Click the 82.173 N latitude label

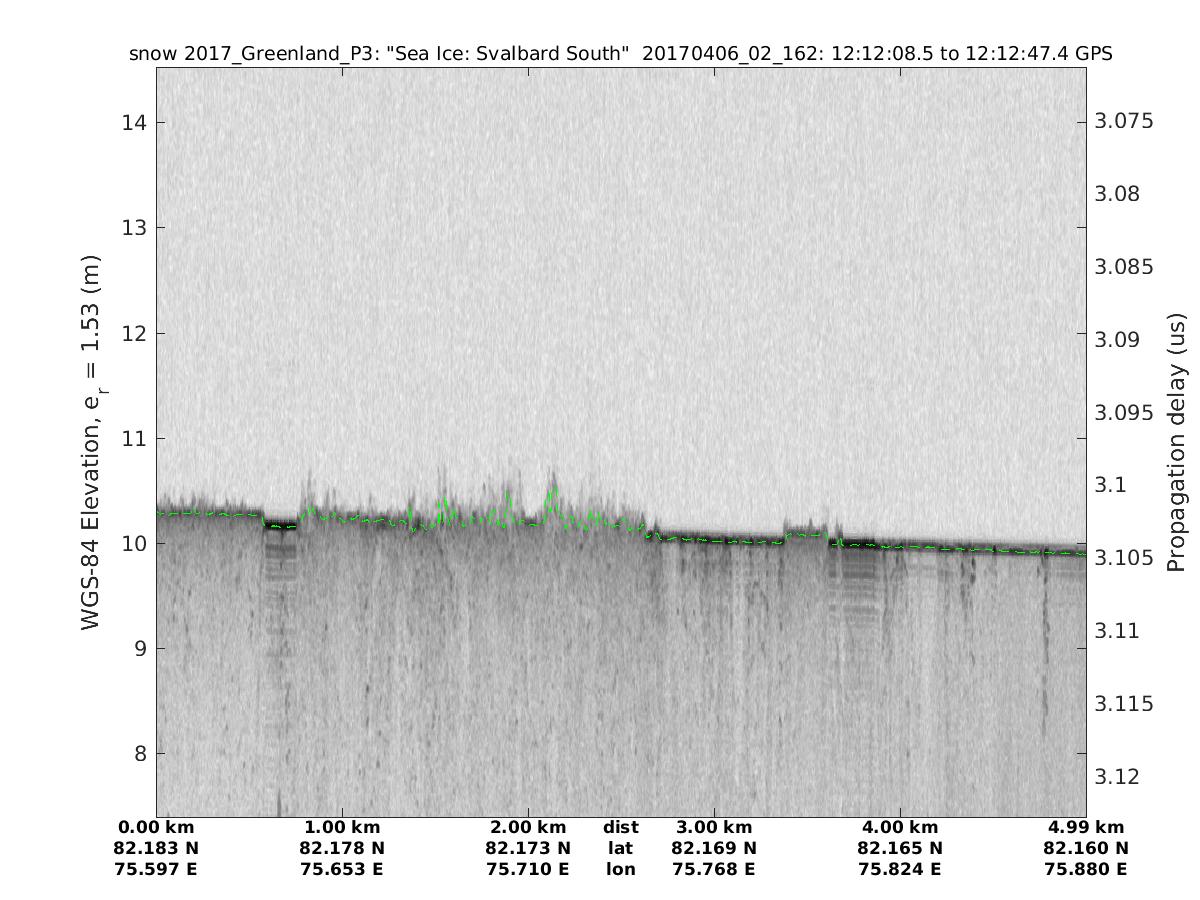(x=528, y=848)
